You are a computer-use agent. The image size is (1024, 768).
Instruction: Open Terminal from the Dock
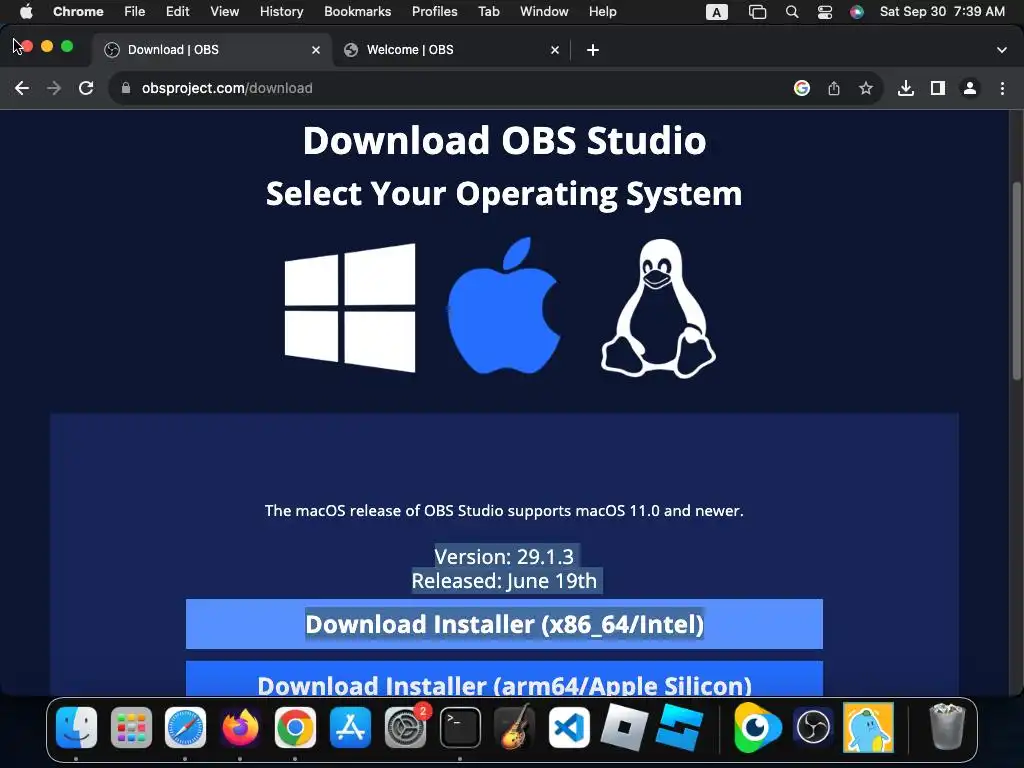pyautogui.click(x=460, y=728)
